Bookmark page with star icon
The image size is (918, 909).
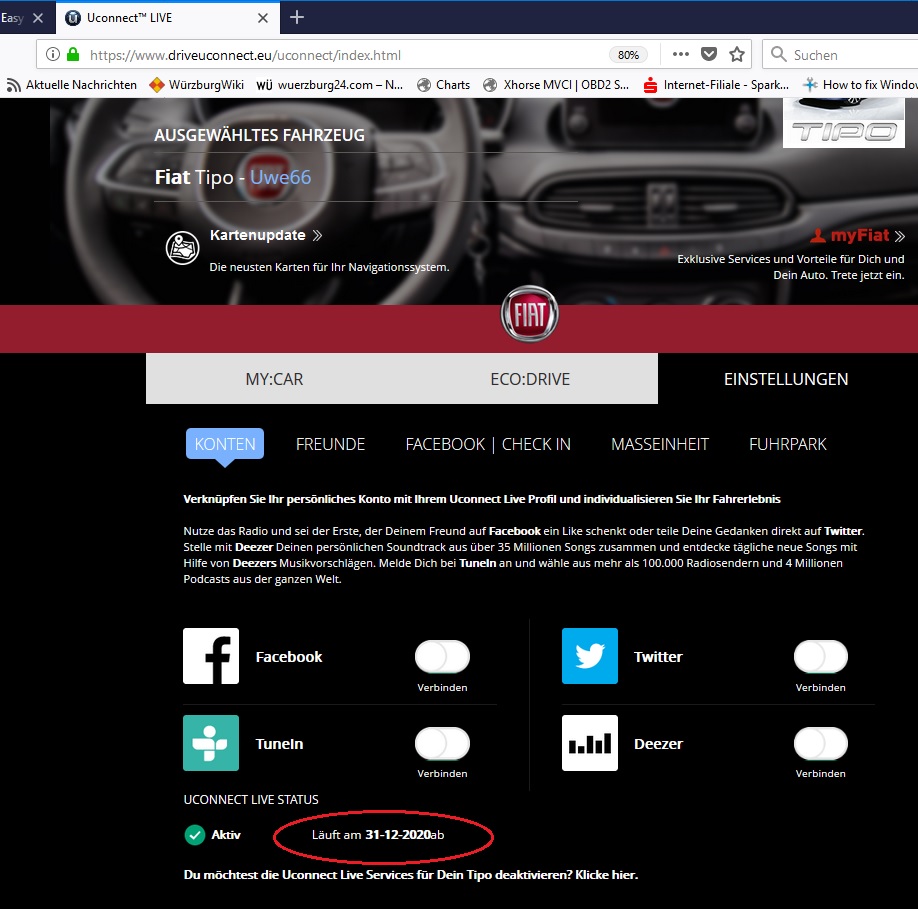737,54
